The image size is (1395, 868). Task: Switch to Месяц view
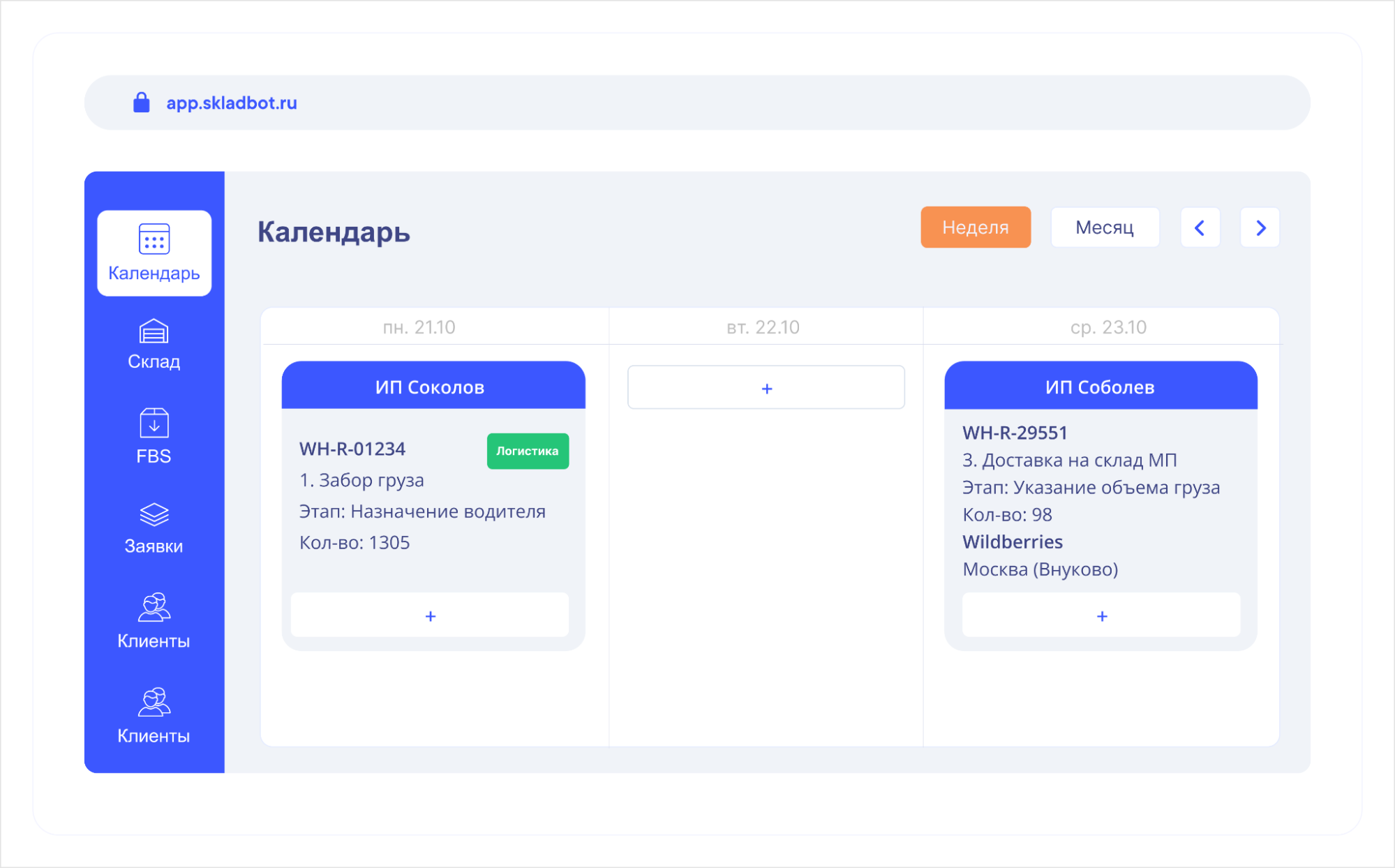pyautogui.click(x=1105, y=227)
